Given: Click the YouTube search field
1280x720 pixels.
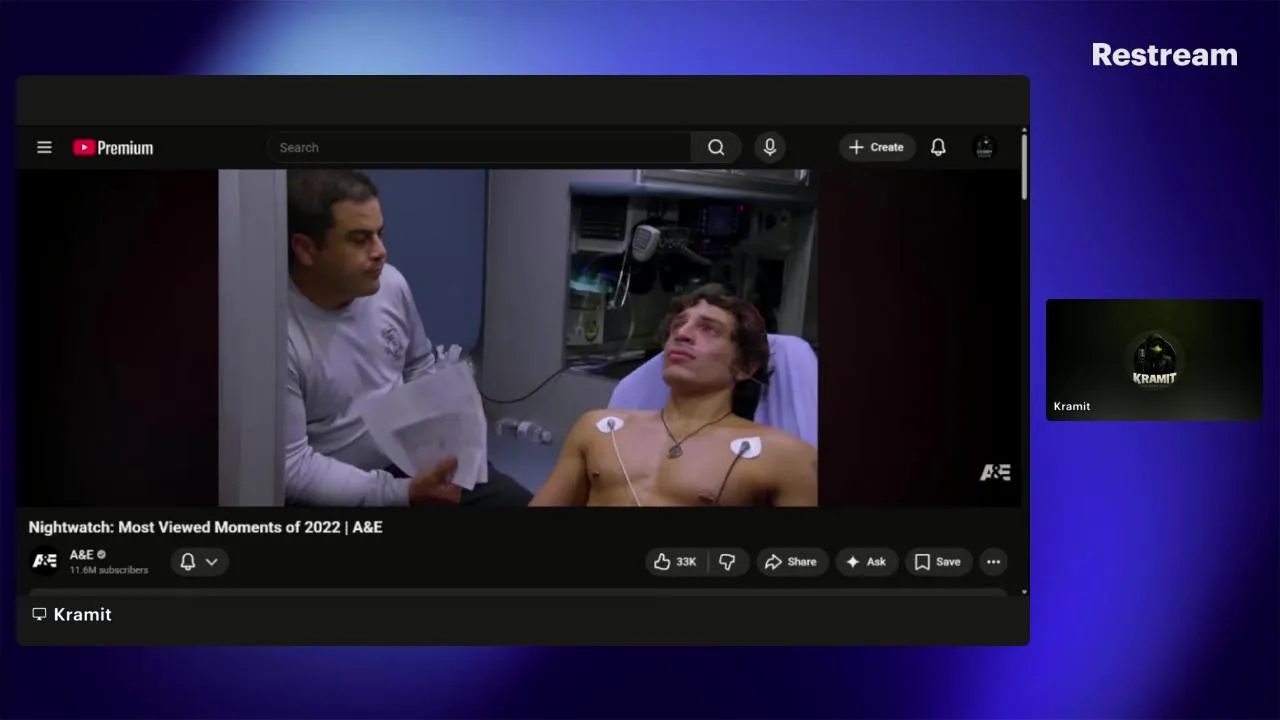Looking at the screenshot, I should coord(478,147).
